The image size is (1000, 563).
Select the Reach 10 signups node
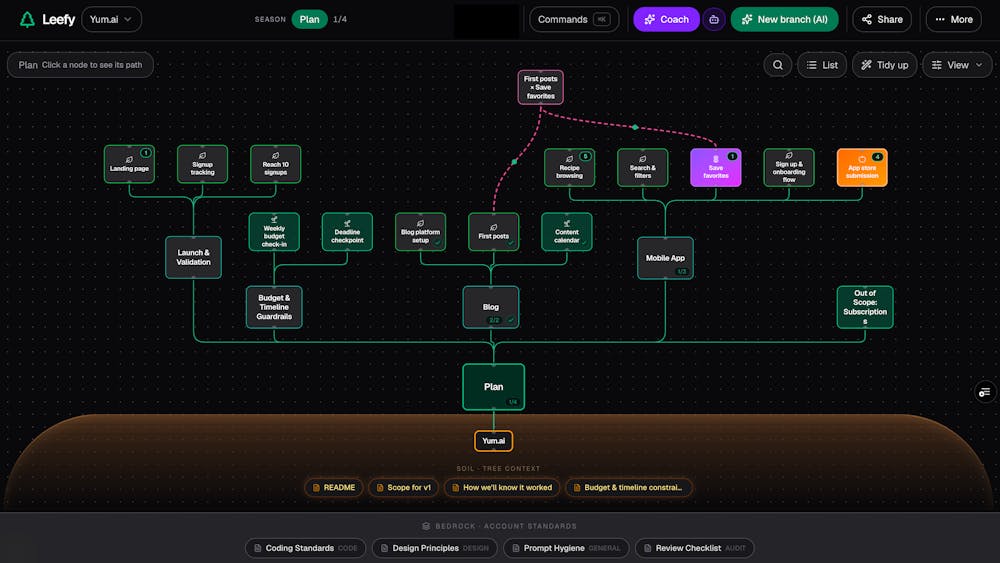tap(276, 164)
